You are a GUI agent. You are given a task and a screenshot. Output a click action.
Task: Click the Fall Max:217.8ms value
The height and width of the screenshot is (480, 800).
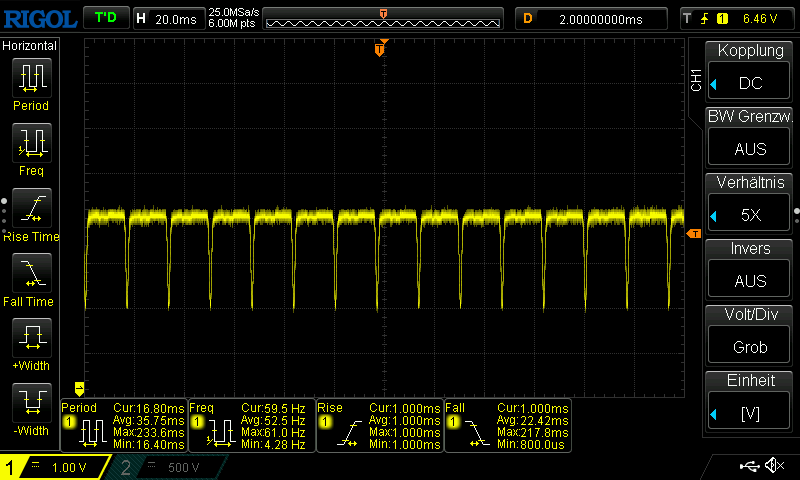533,433
